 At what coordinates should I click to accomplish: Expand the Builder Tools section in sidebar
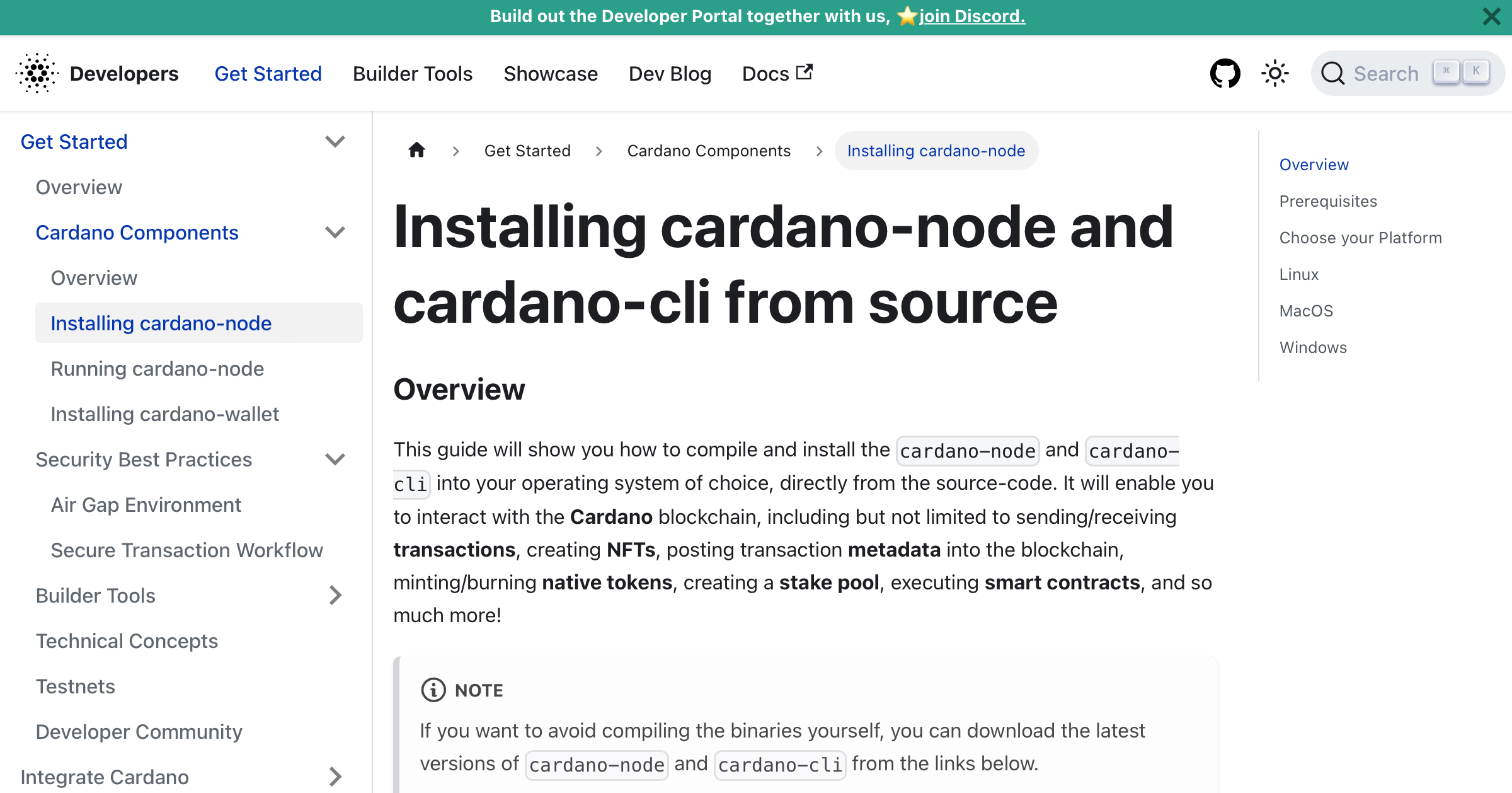coord(336,596)
